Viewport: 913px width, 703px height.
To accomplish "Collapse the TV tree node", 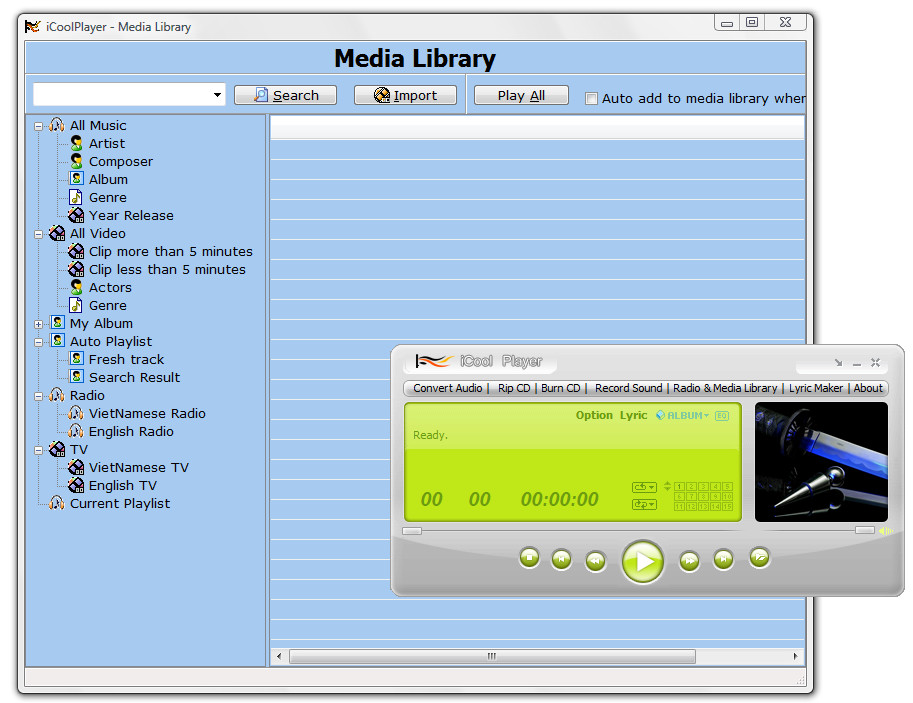I will pos(38,450).
